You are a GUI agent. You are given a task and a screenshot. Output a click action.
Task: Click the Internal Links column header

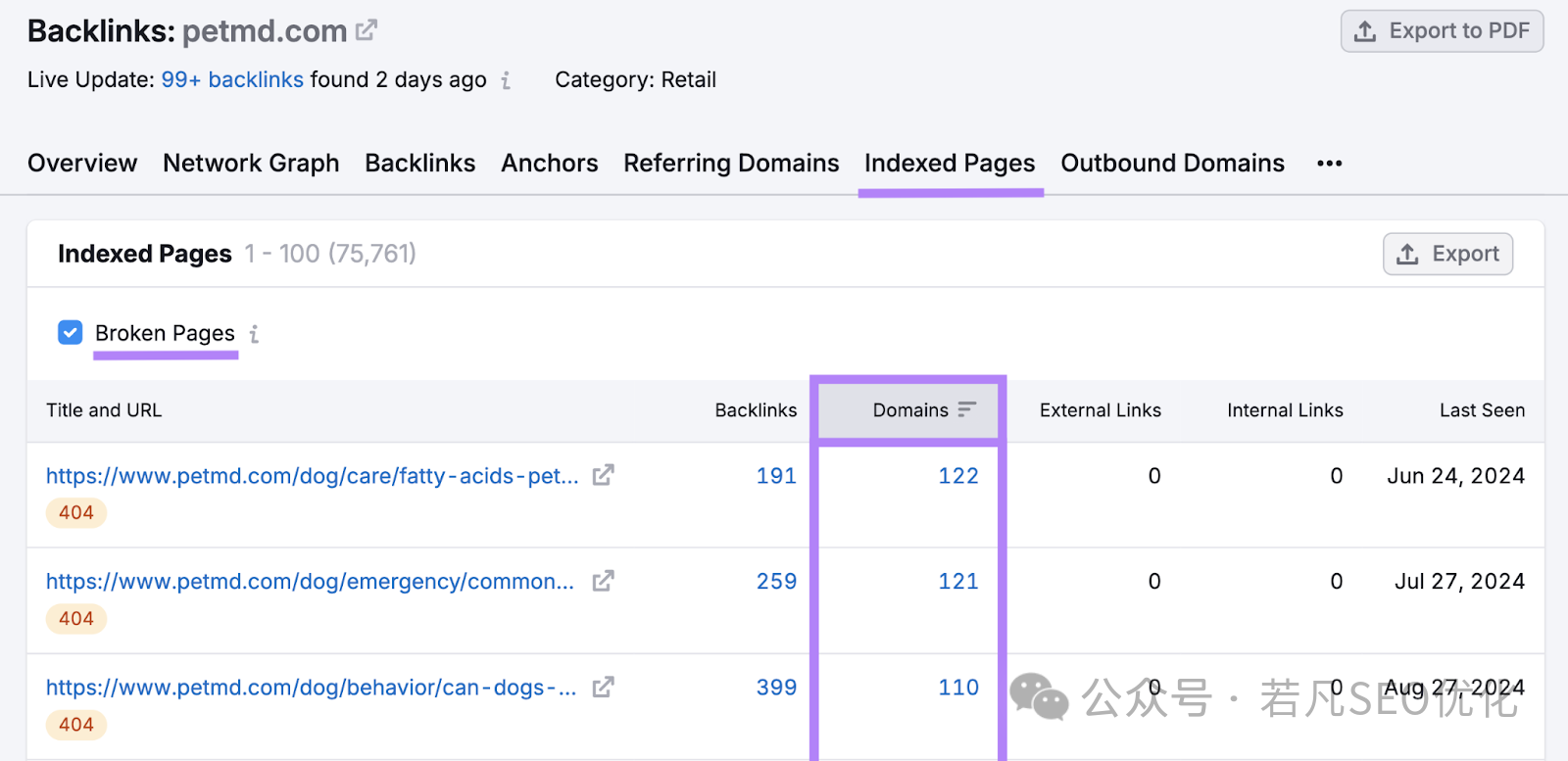coord(1285,410)
